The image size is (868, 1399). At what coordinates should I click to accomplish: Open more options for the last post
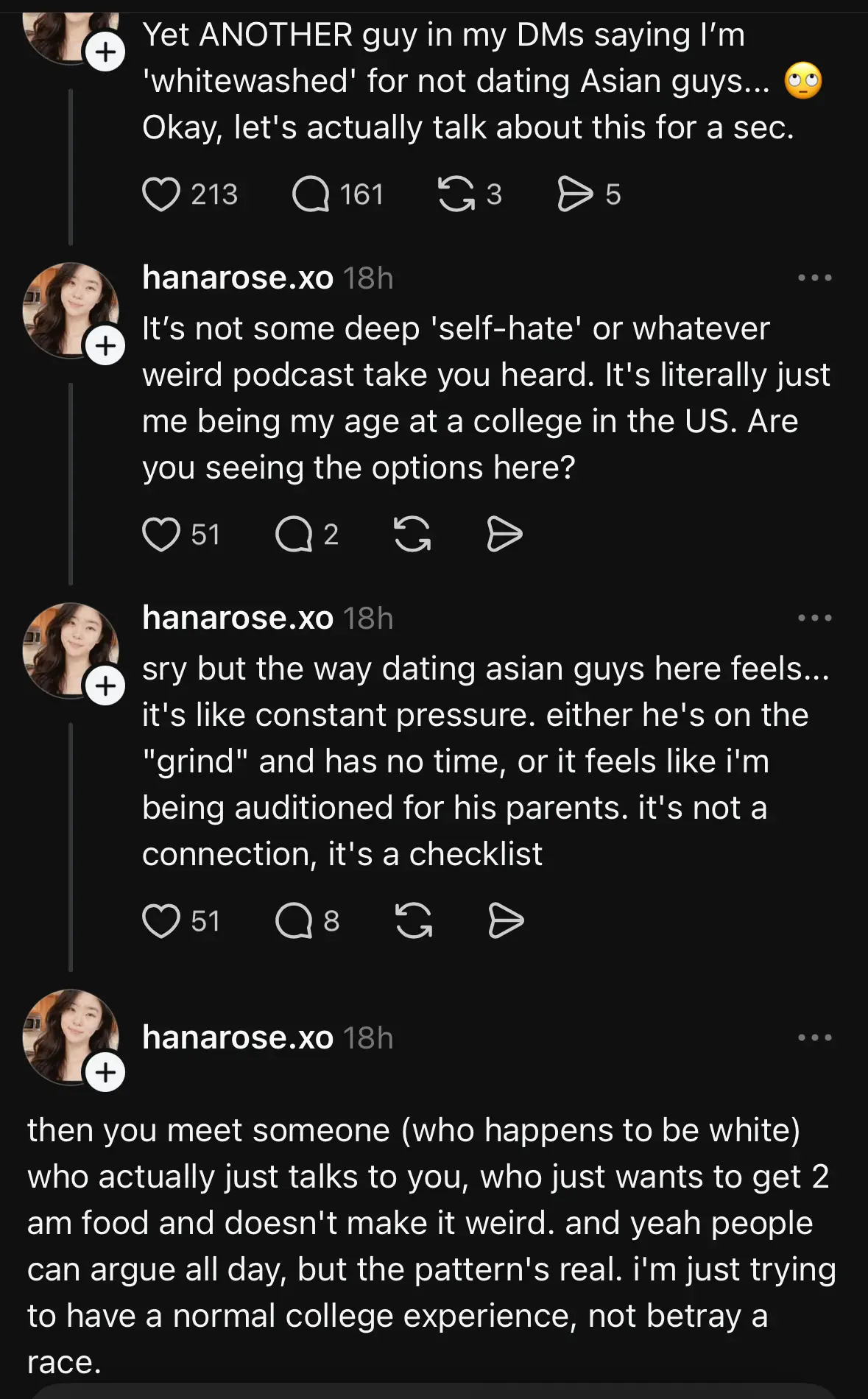coord(815,1038)
